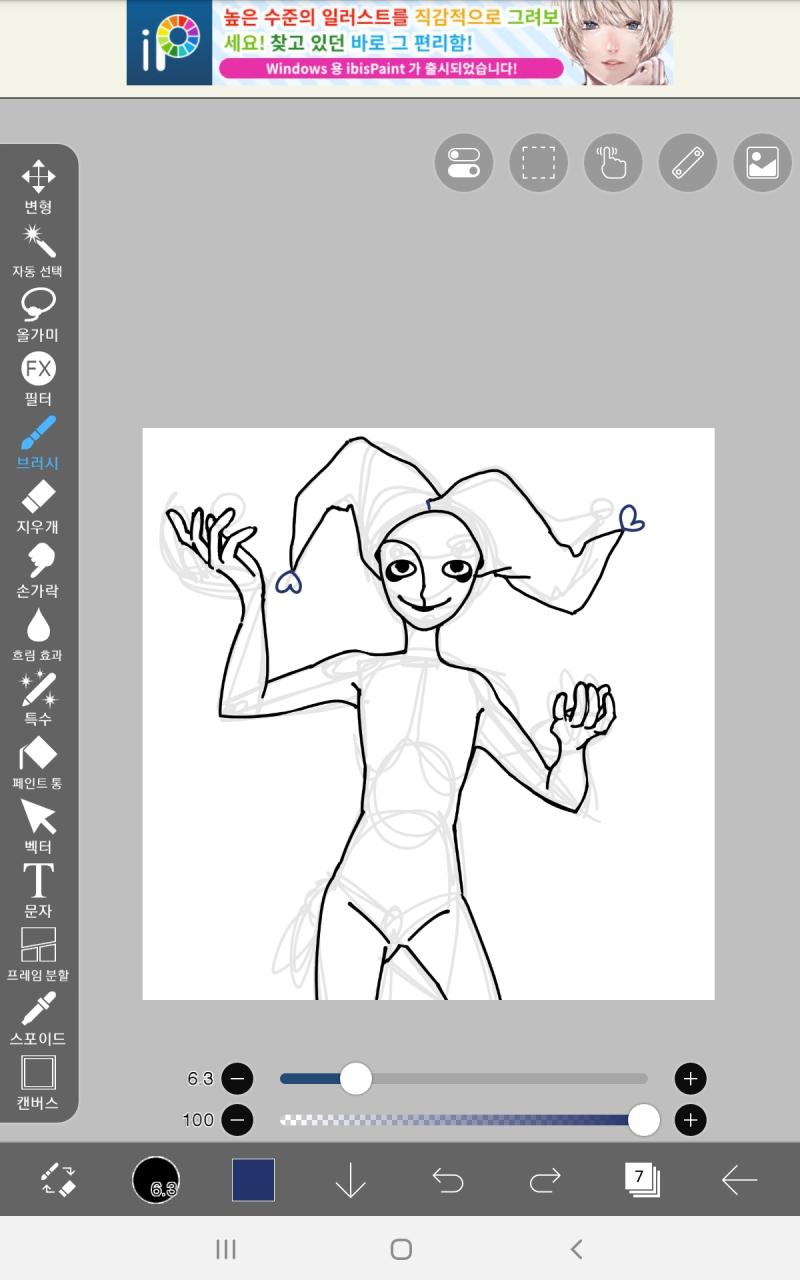Redo the last stroke
This screenshot has width=800, height=1280.
click(x=545, y=1181)
